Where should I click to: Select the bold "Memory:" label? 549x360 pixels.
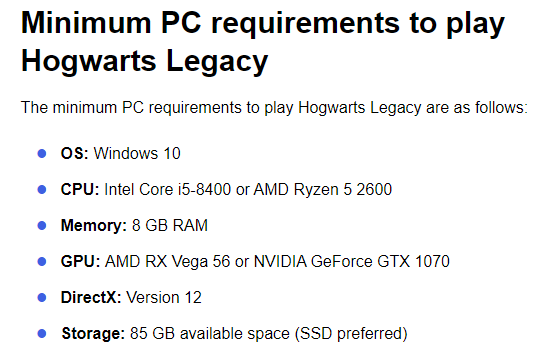tap(94, 226)
